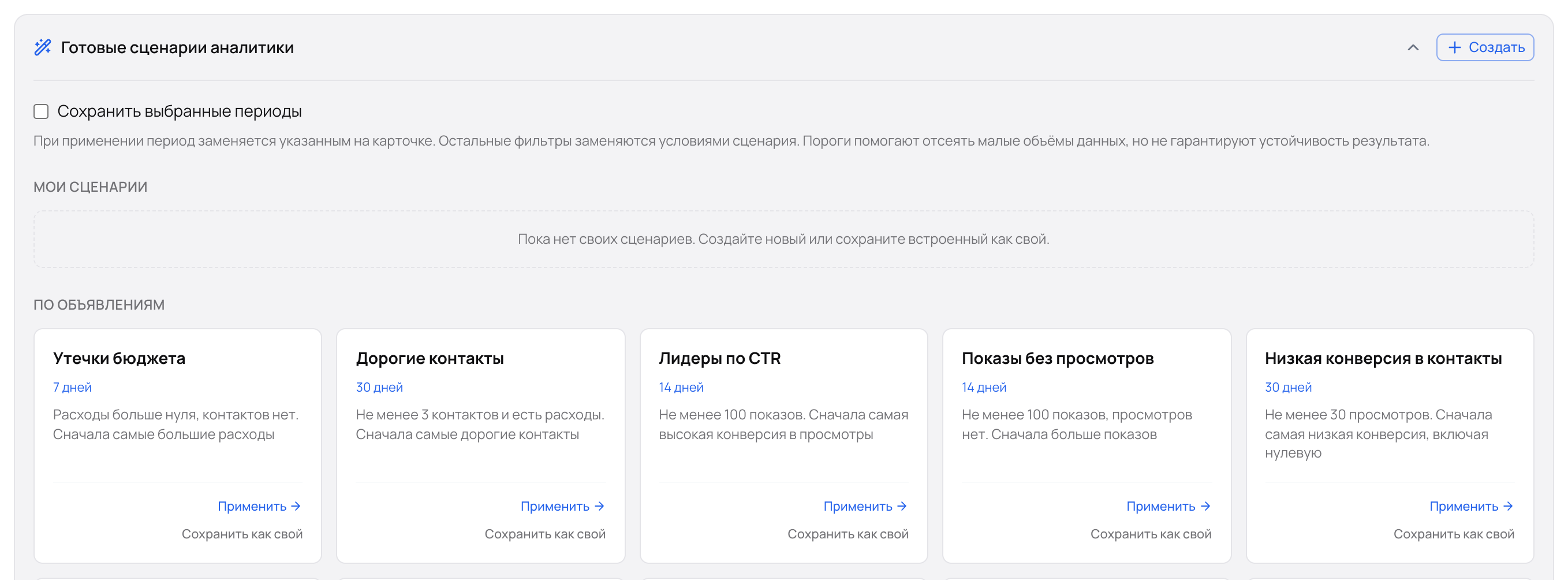Apply the Дорогие контакты scenario
The image size is (1568, 580).
(x=562, y=506)
